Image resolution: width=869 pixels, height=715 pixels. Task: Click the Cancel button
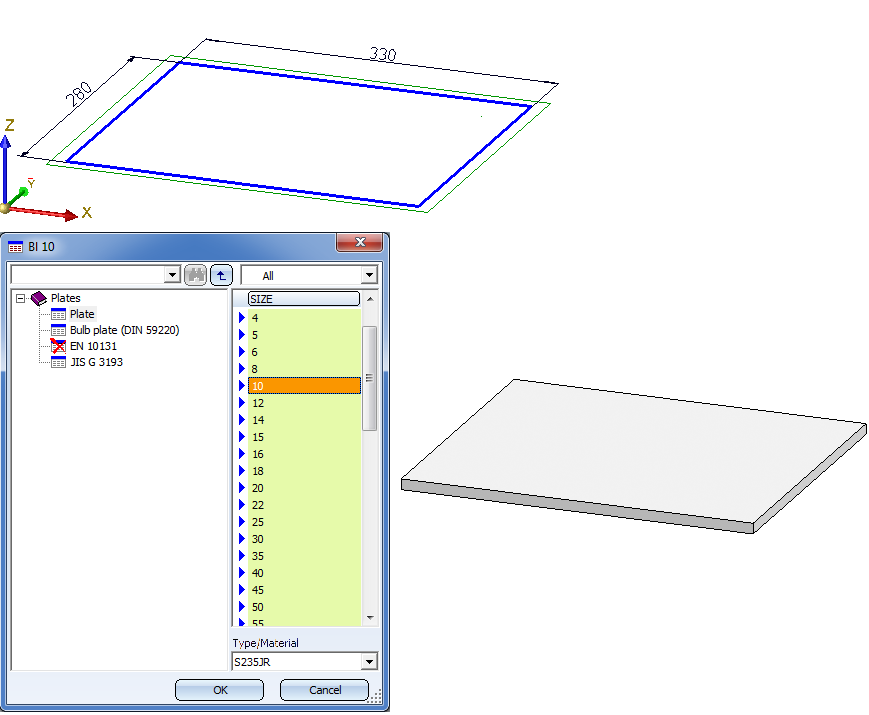tap(325, 690)
